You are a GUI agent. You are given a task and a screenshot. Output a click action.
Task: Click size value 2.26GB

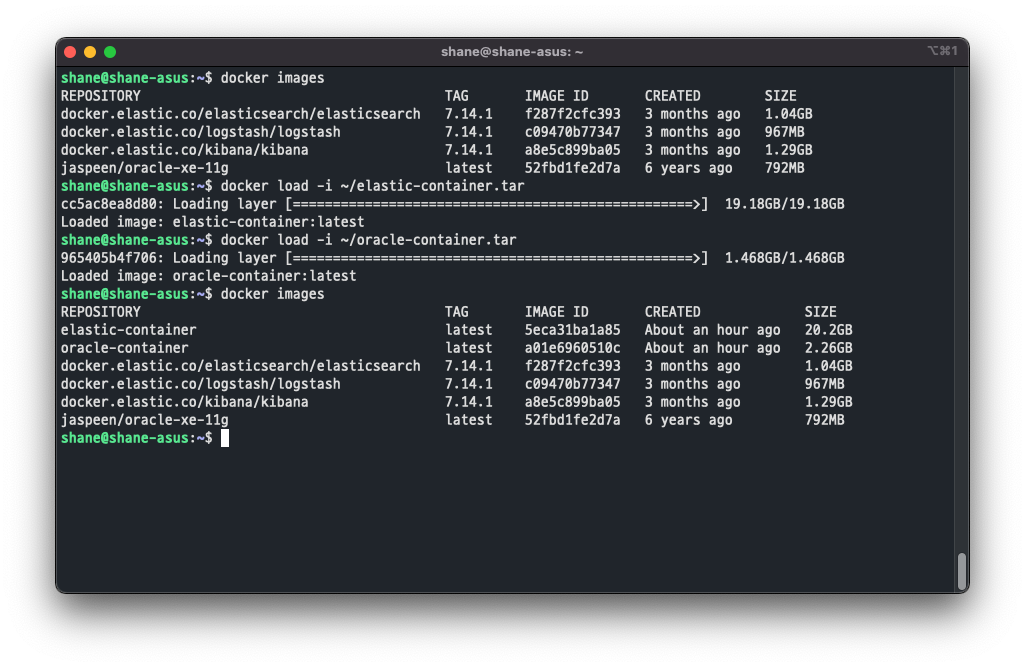point(828,348)
